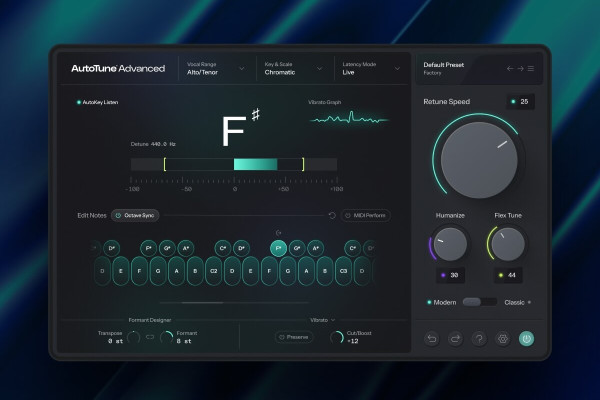The width and height of the screenshot is (600, 400).
Task: Click the Formant value 8 st
Action: point(184,341)
